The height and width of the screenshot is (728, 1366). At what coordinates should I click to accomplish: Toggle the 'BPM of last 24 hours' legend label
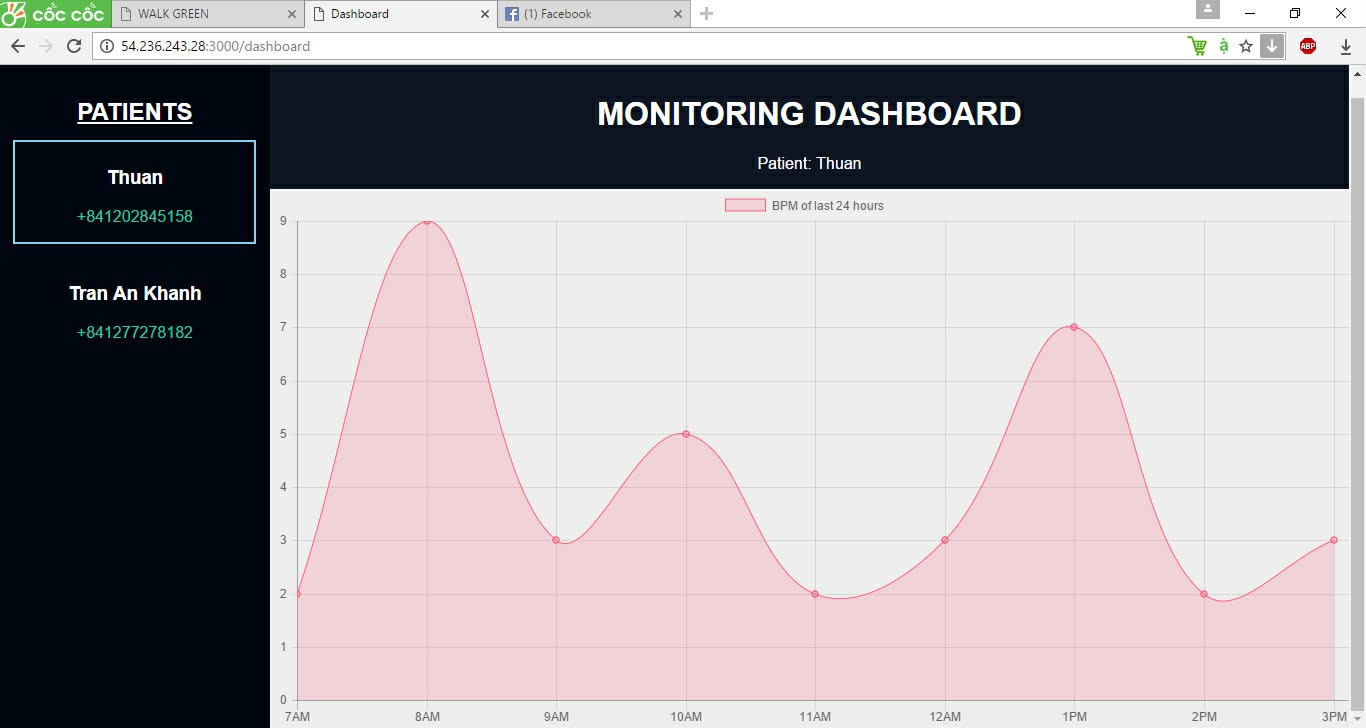pyautogui.click(x=828, y=206)
